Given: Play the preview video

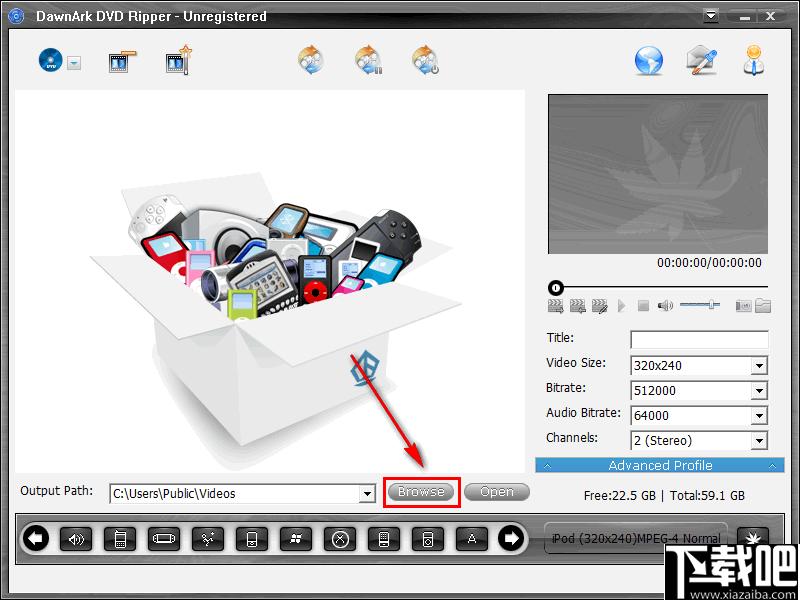Looking at the screenshot, I should pos(621,306).
